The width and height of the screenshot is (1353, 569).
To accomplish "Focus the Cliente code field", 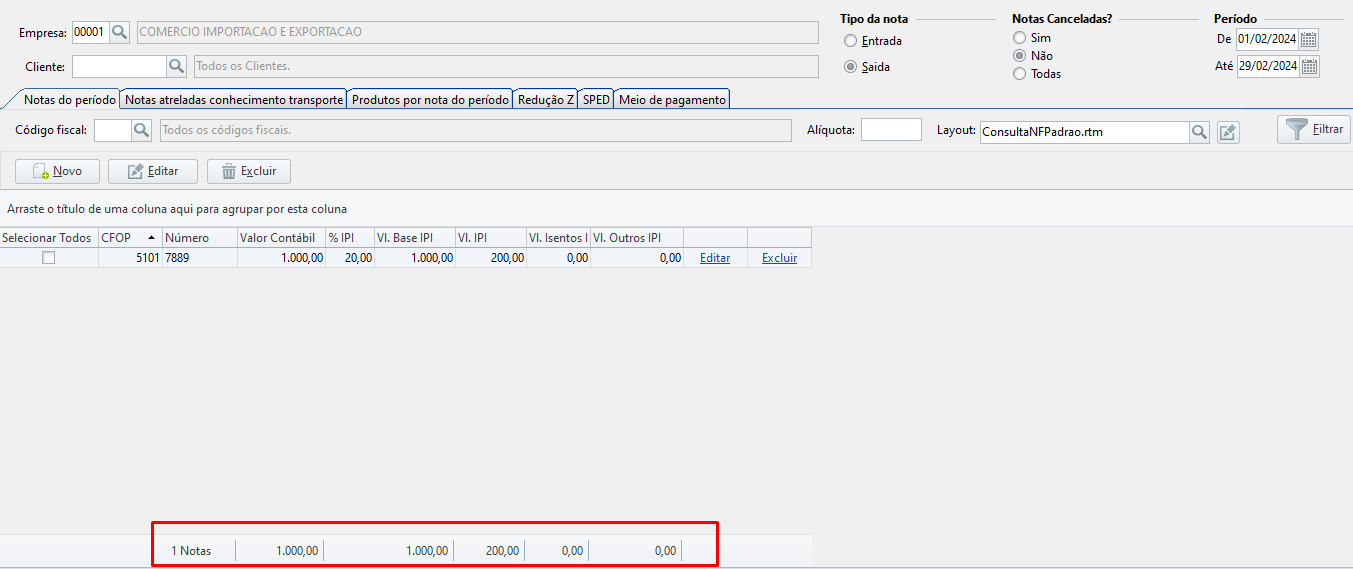I will coord(119,66).
